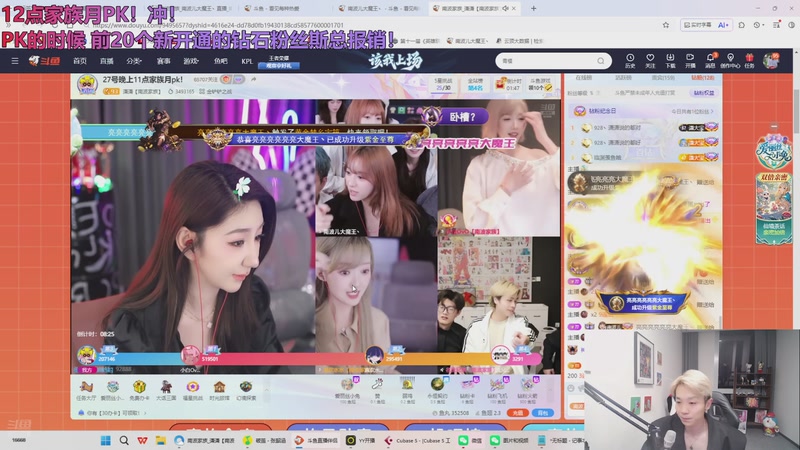The height and width of the screenshot is (450, 800).
Task: Click the 钻粉权益 button
Action: (704, 93)
